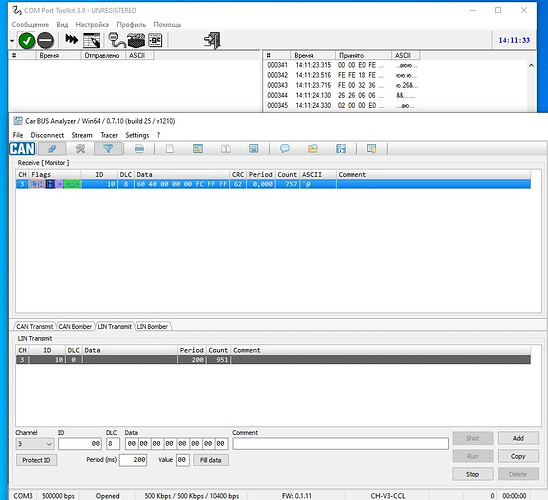The height and width of the screenshot is (500, 548).
Task: Switch to the CAN Bomber tab
Action: [75, 326]
